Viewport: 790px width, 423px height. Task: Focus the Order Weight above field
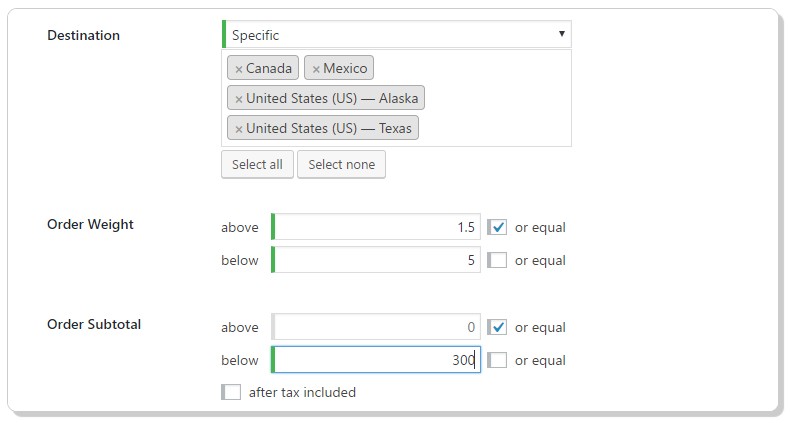coord(376,227)
